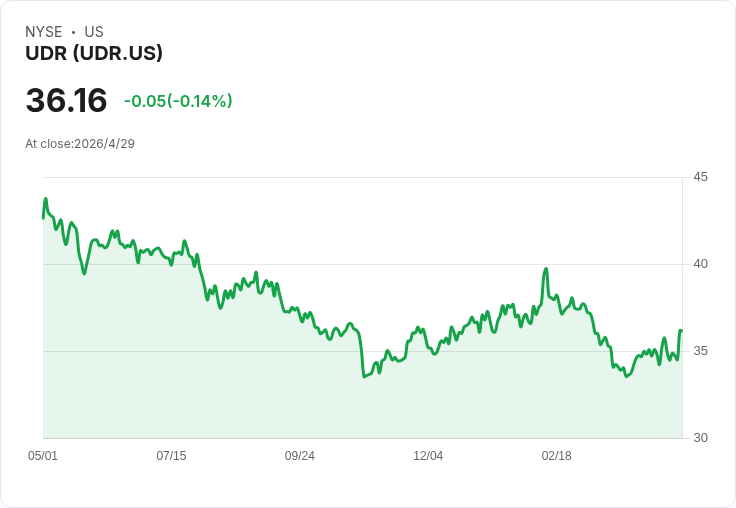Viewport: 736px width, 508px height.
Task: Select the 35 y-axis price label
Action: click(x=701, y=351)
